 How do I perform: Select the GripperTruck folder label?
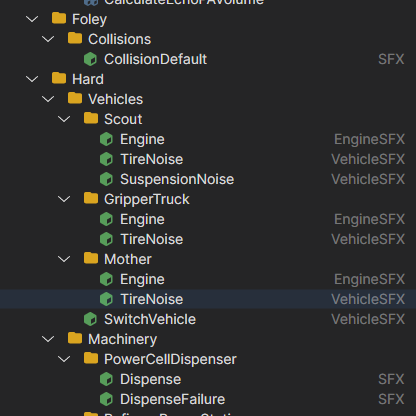pyautogui.click(x=146, y=199)
